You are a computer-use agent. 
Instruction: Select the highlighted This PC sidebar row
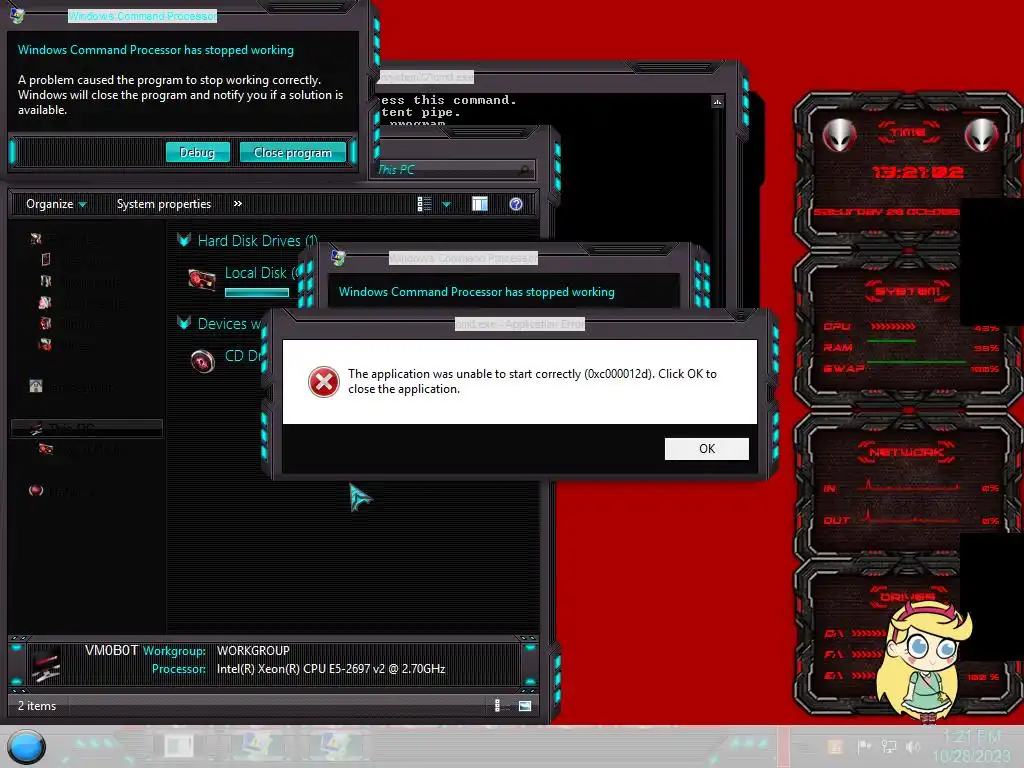87,428
